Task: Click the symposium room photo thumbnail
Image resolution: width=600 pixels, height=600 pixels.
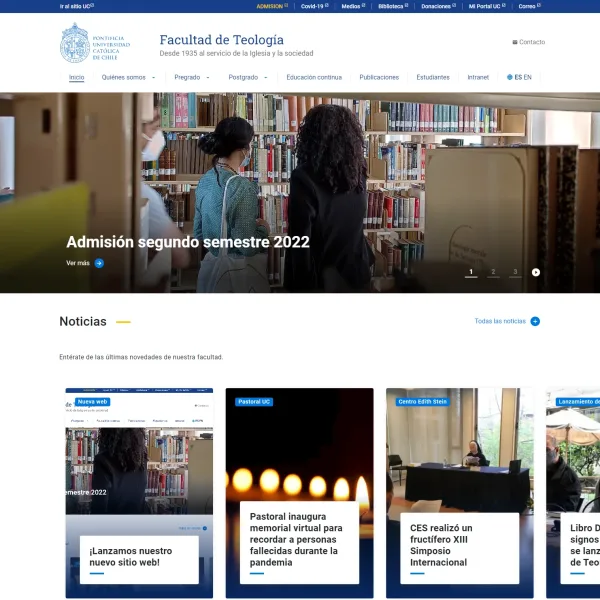Action: click(460, 452)
